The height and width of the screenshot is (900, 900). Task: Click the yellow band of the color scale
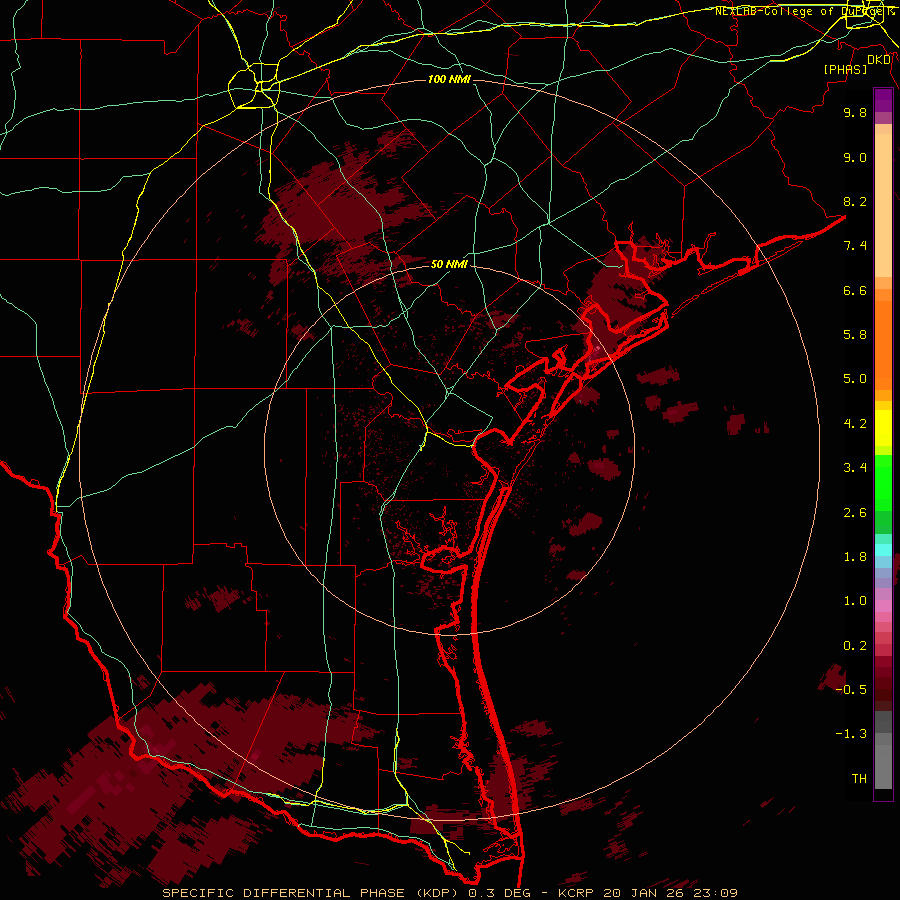(883, 427)
